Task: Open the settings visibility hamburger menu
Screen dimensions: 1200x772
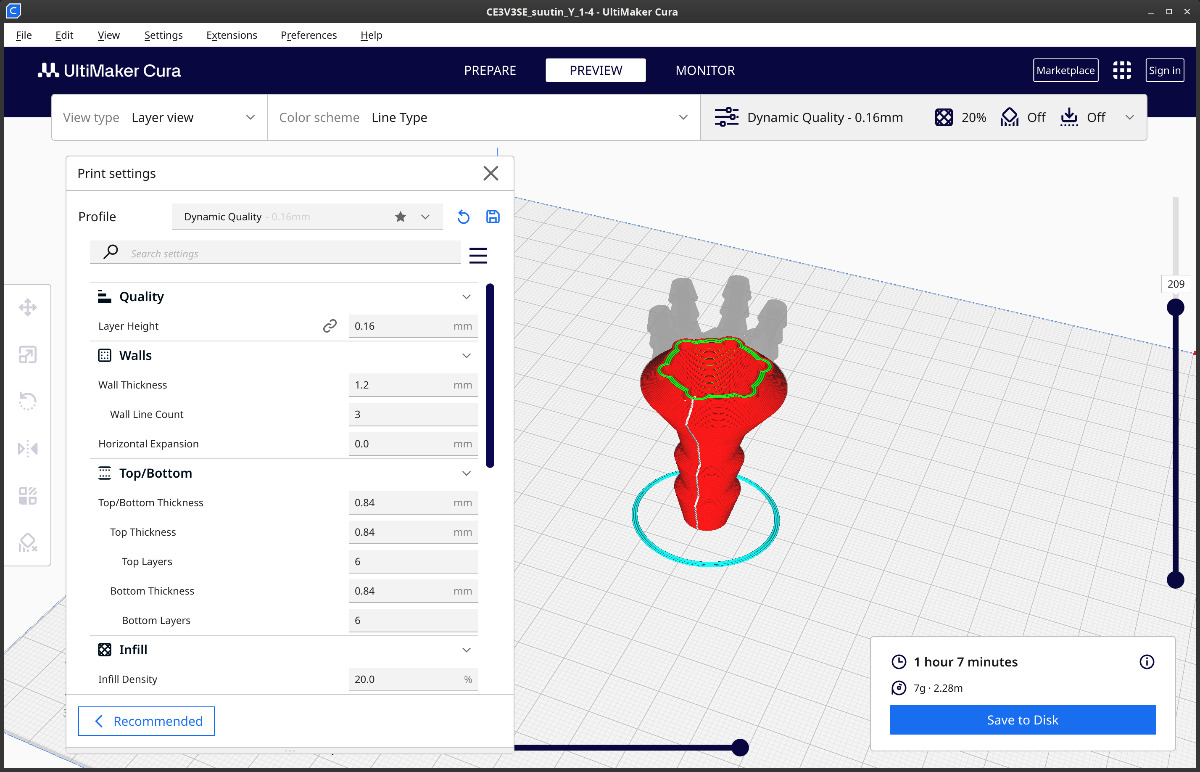Action: (478, 256)
